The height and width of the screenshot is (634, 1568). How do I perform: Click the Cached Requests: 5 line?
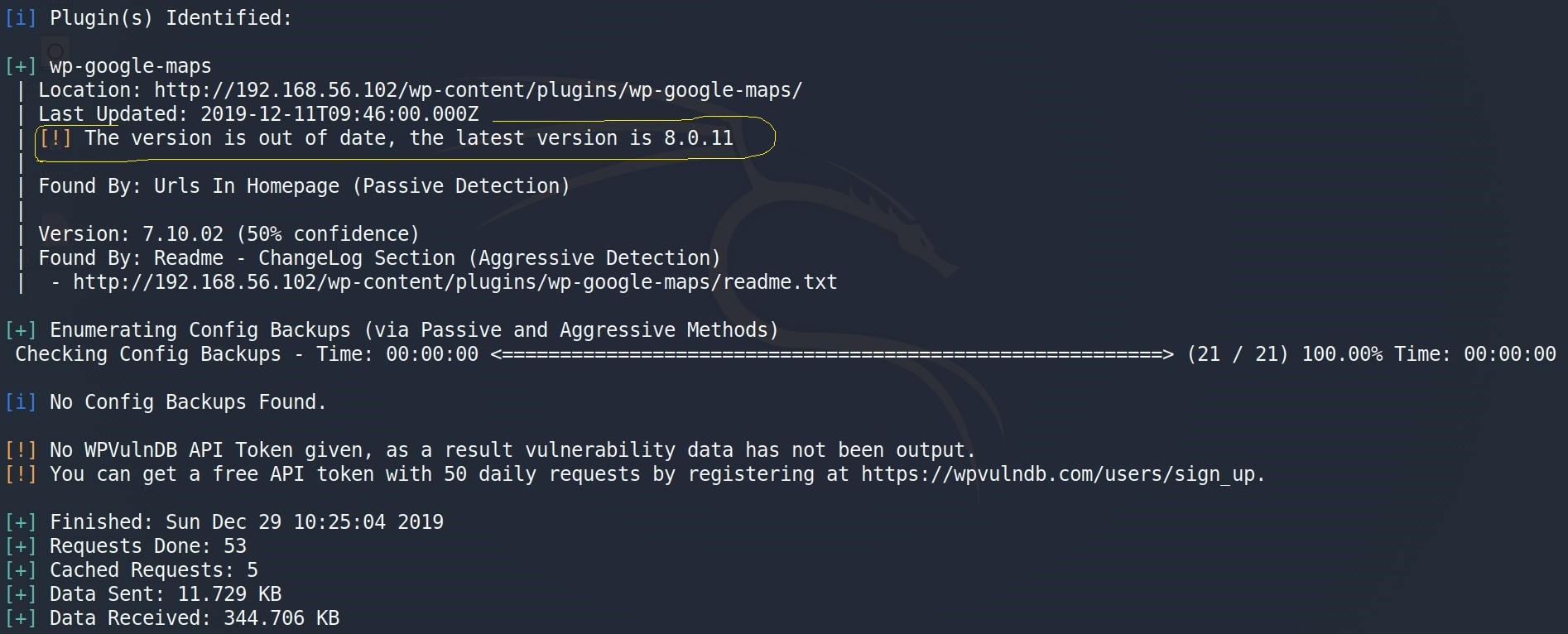[x=154, y=570]
